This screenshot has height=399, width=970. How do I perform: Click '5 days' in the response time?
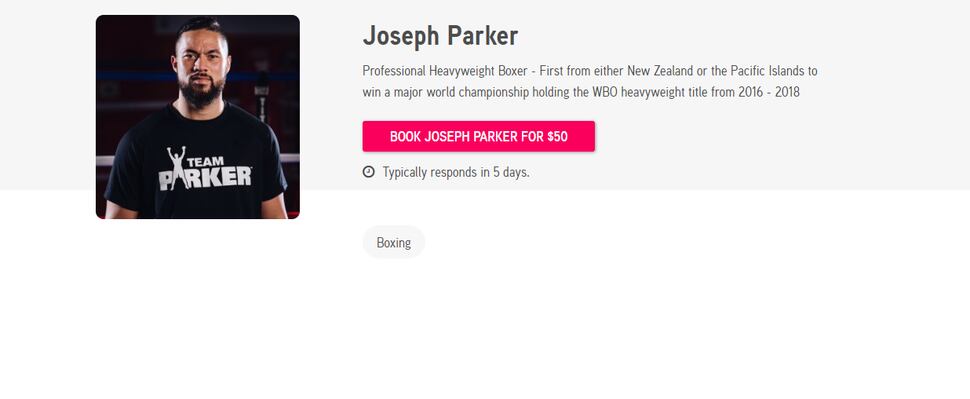[511, 172]
